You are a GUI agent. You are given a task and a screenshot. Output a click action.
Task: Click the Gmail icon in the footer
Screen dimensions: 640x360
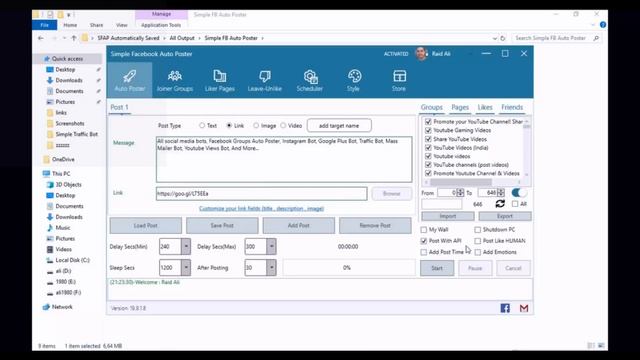[x=524, y=308]
